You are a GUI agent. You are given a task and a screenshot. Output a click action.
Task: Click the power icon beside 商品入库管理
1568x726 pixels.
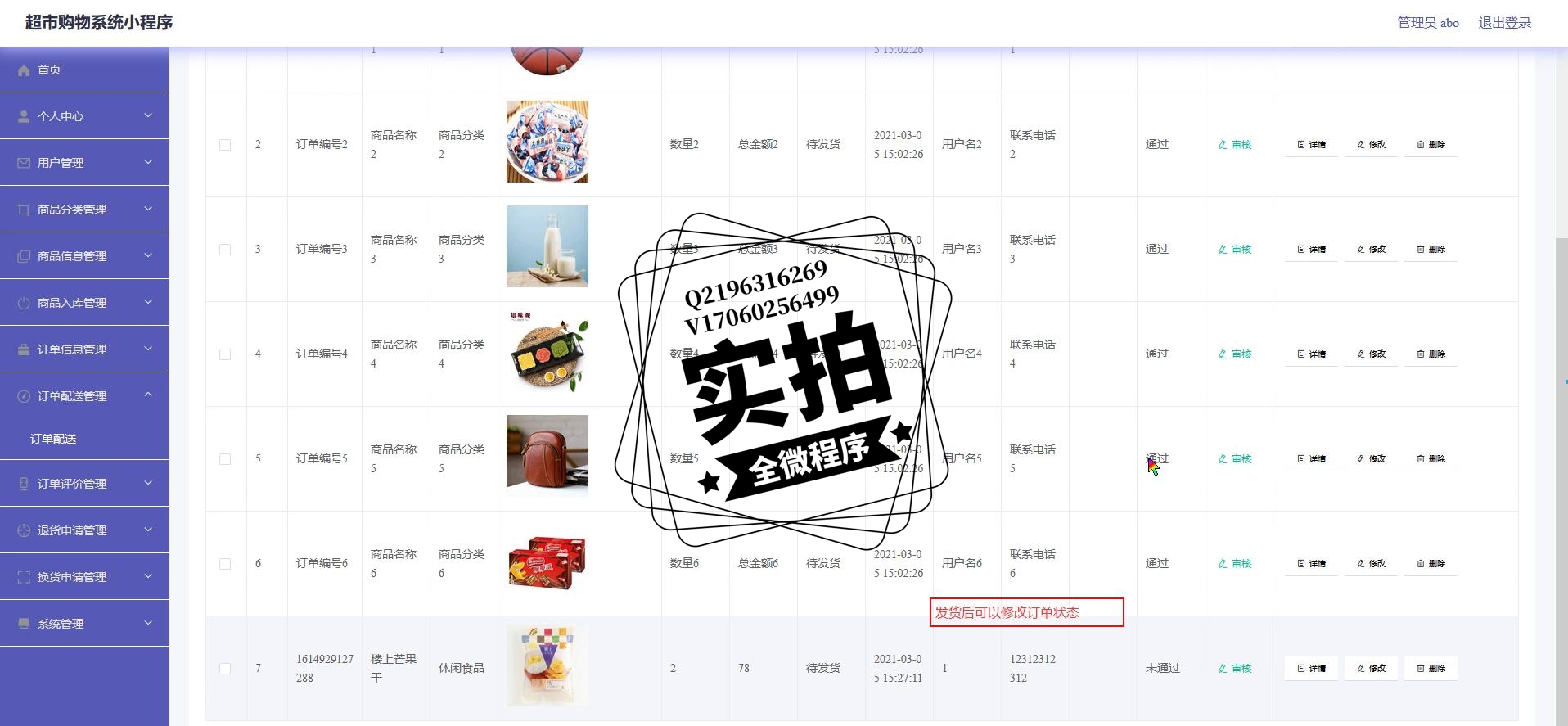(x=24, y=303)
